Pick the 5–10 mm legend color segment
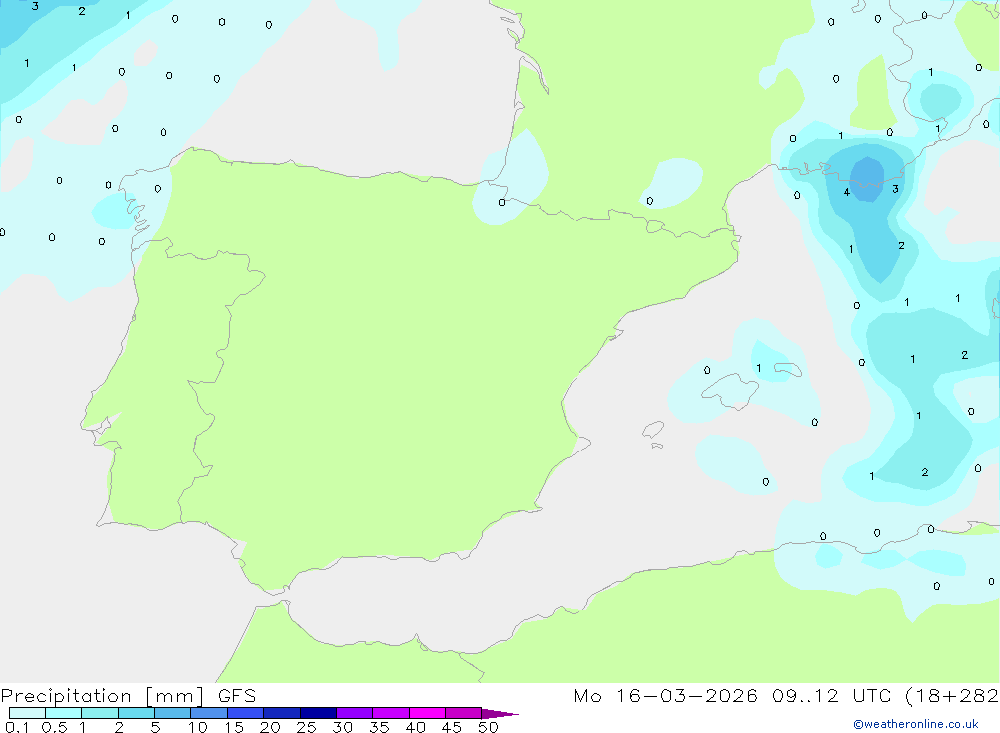 [172, 713]
